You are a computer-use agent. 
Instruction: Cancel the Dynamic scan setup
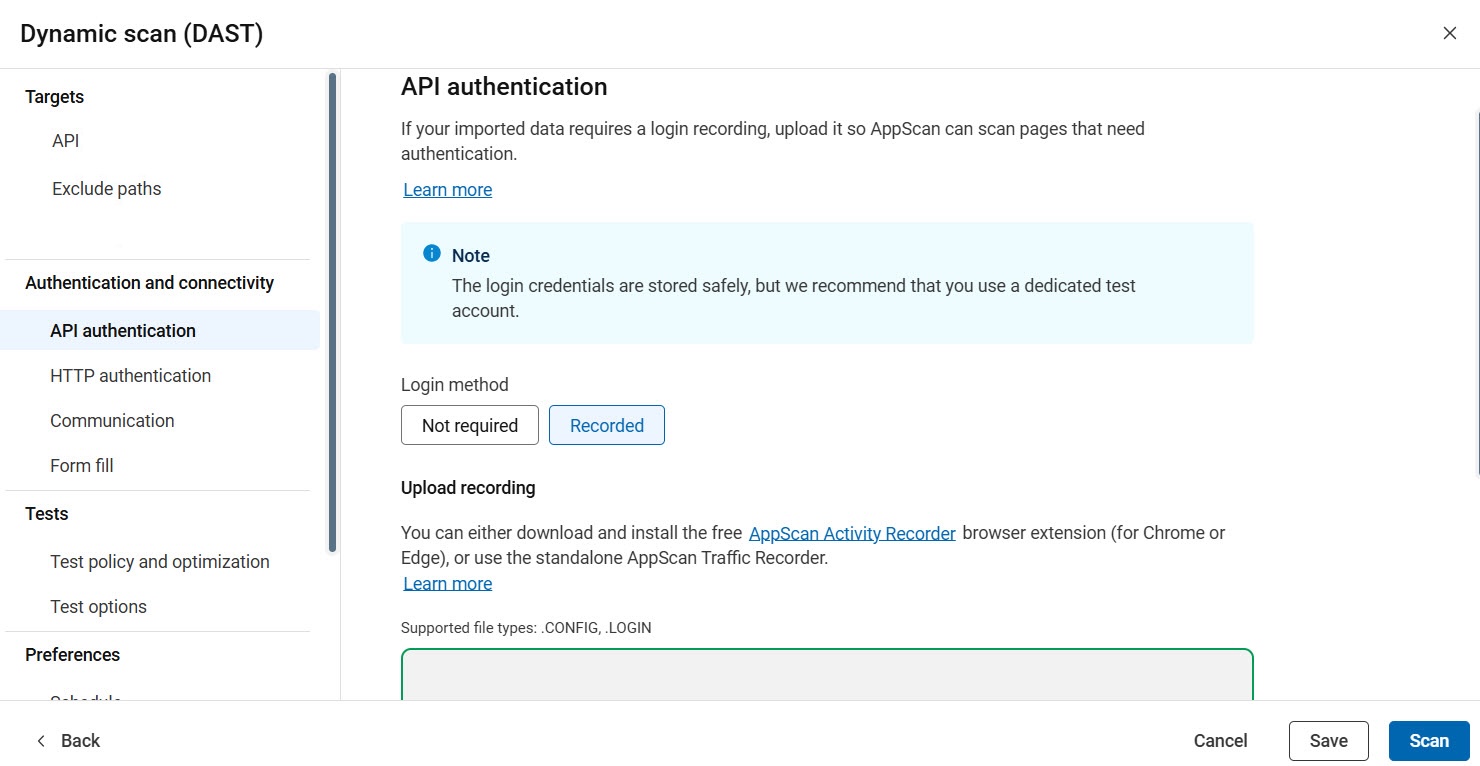click(1219, 740)
